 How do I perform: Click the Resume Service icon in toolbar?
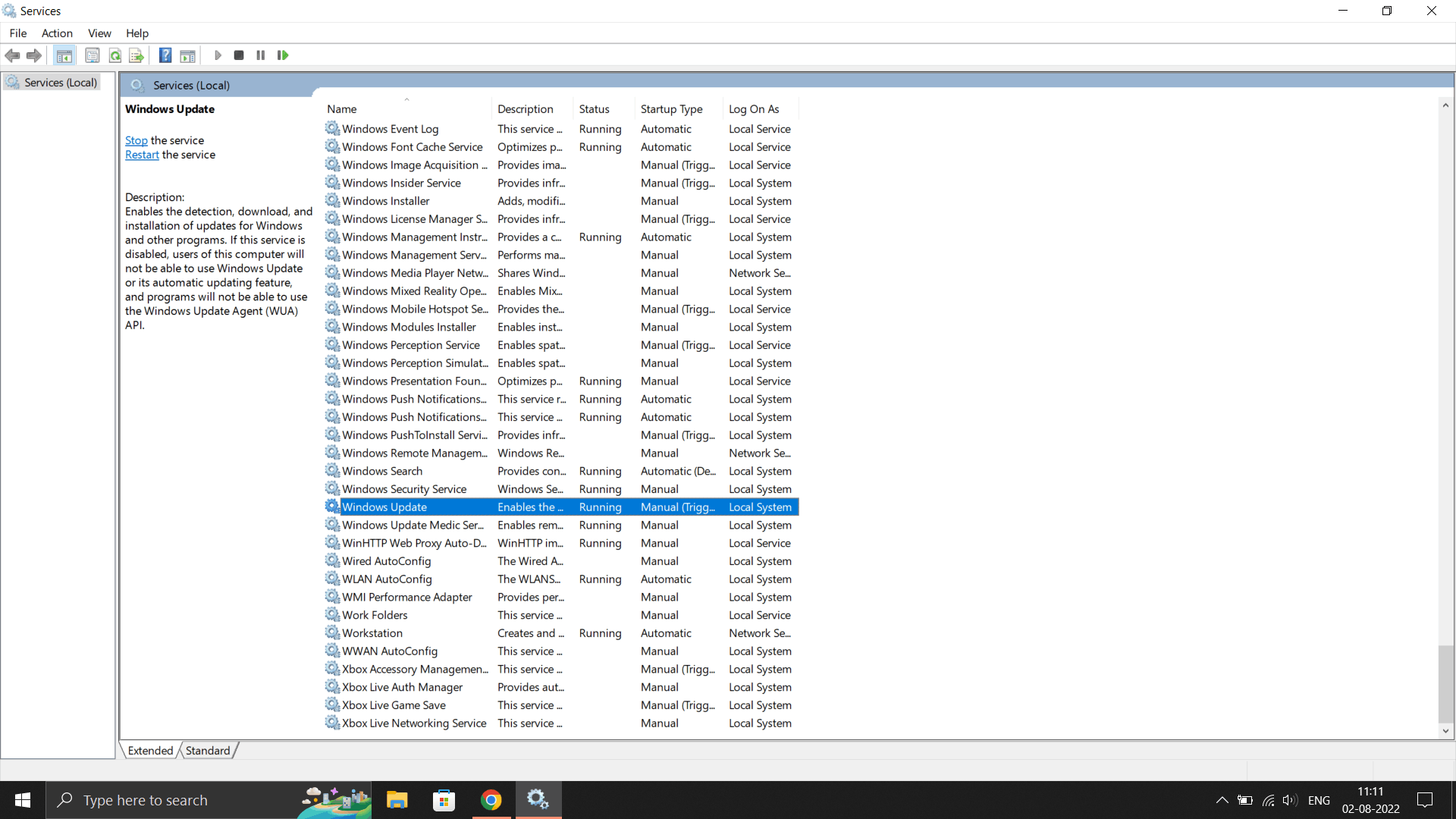pos(283,55)
